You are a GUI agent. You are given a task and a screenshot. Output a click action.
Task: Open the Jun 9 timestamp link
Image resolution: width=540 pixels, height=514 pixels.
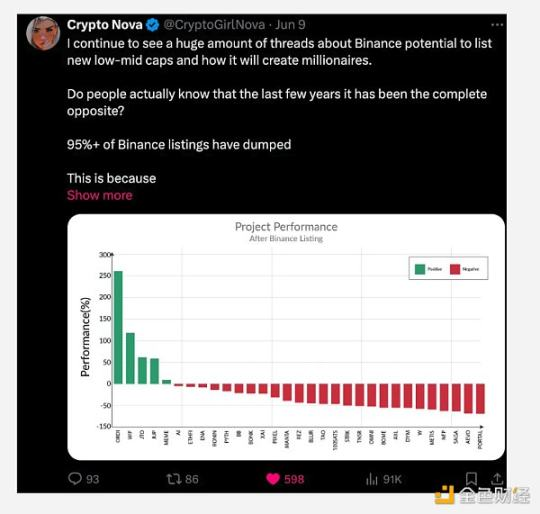(290, 25)
